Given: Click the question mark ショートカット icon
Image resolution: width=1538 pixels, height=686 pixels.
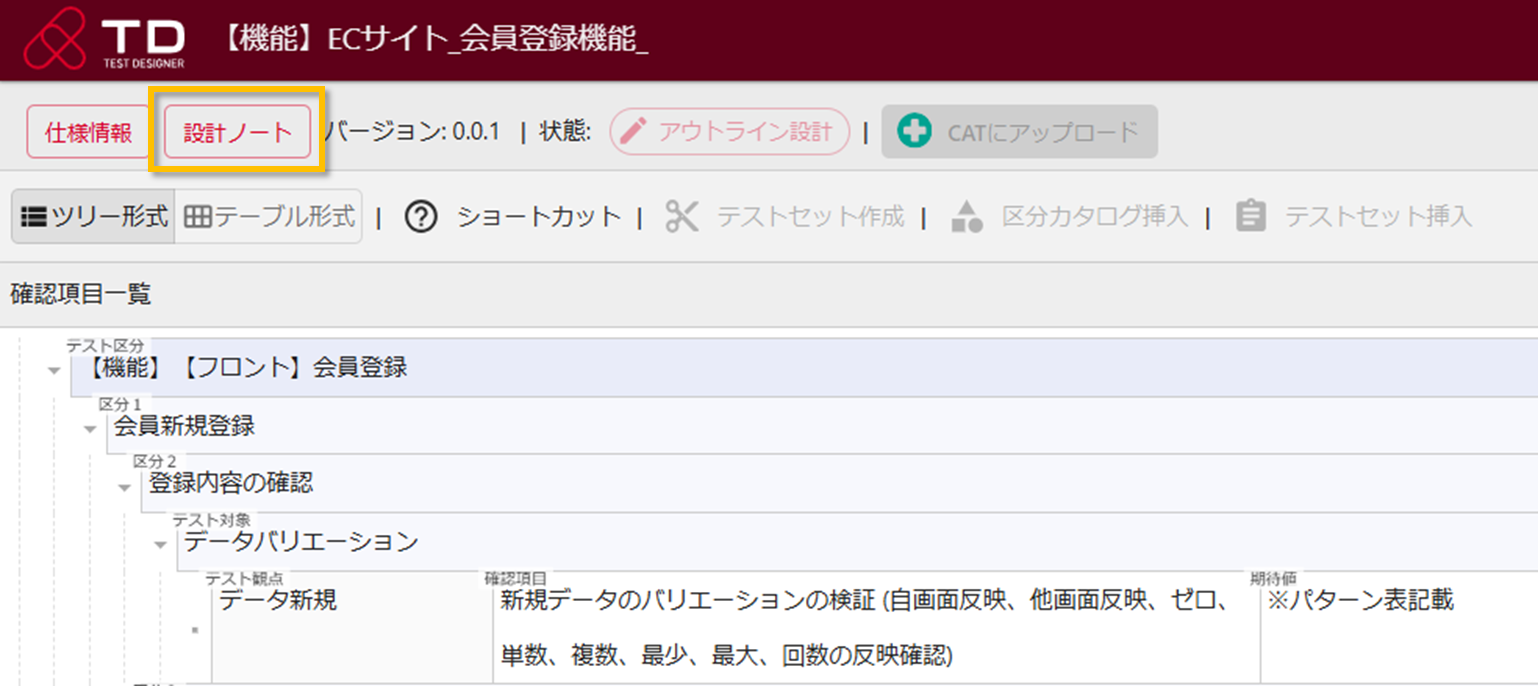Looking at the screenshot, I should tap(421, 216).
